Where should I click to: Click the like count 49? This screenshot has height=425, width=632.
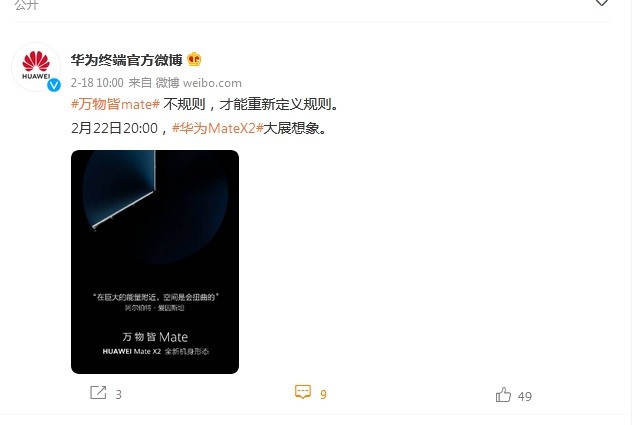pos(525,396)
